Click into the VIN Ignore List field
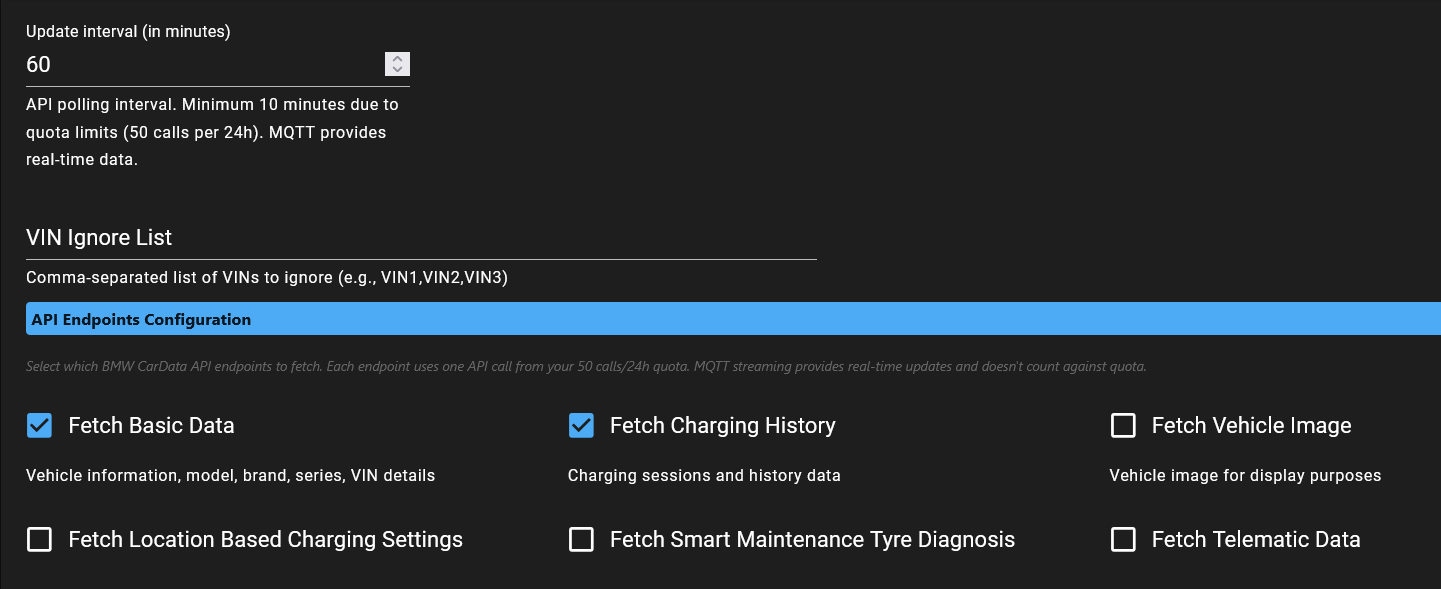Screen dimensions: 1441x589 [x=420, y=238]
